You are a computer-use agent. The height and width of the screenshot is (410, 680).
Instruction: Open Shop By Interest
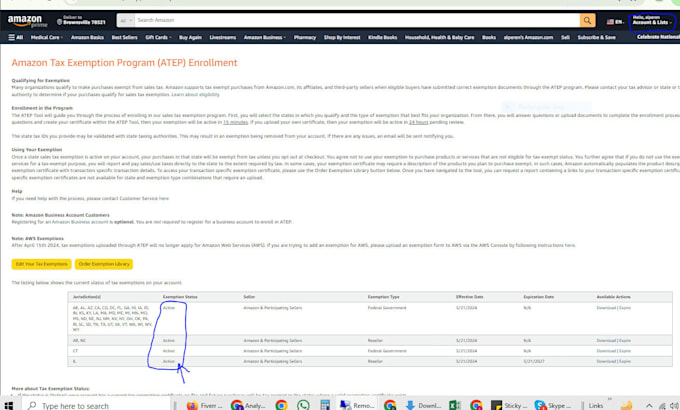click(x=342, y=37)
